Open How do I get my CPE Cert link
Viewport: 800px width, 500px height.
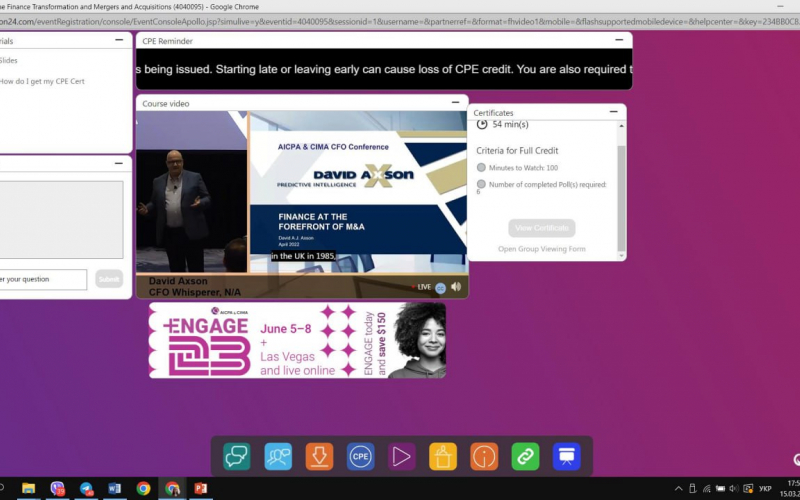[42, 81]
